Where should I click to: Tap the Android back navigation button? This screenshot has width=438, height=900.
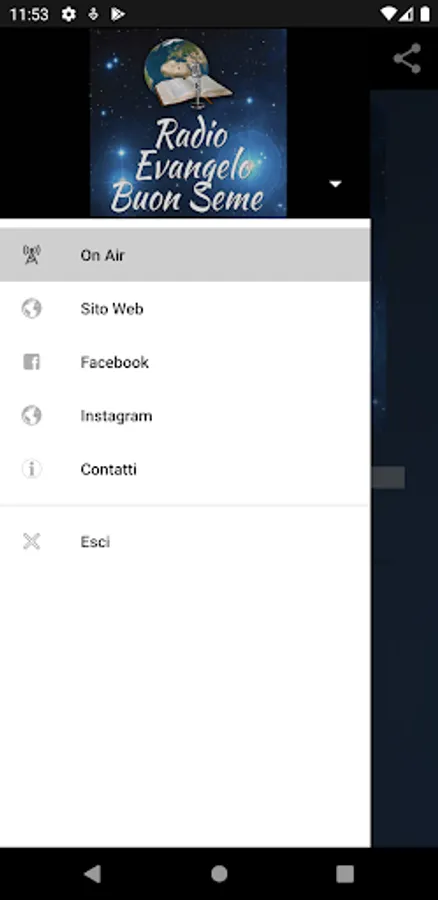point(92,874)
